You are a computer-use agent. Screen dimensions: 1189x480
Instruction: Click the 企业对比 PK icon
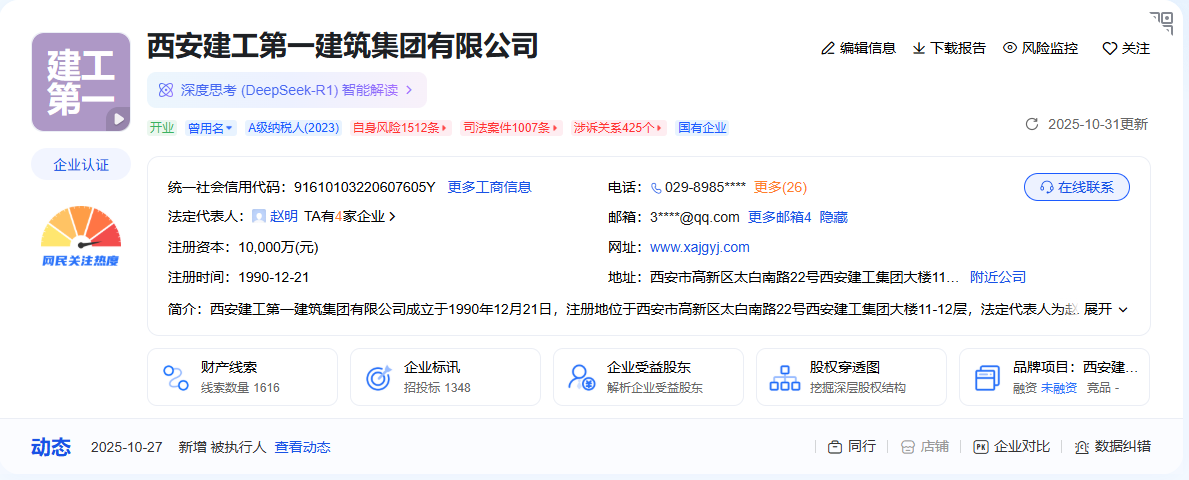pos(980,447)
